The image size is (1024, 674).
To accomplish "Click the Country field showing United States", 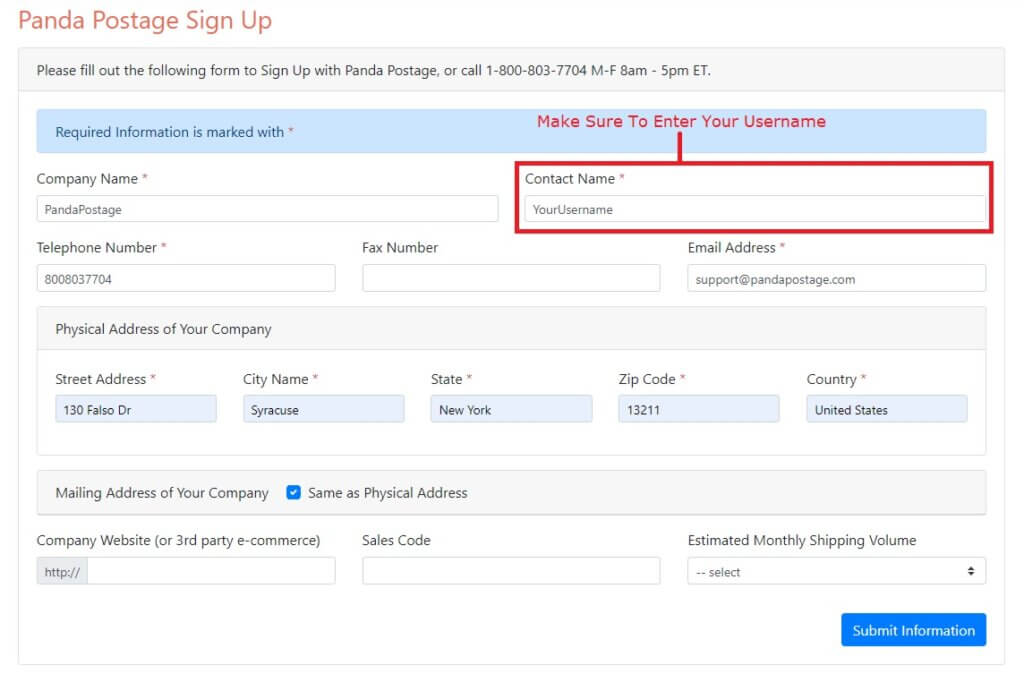I will 887,409.
